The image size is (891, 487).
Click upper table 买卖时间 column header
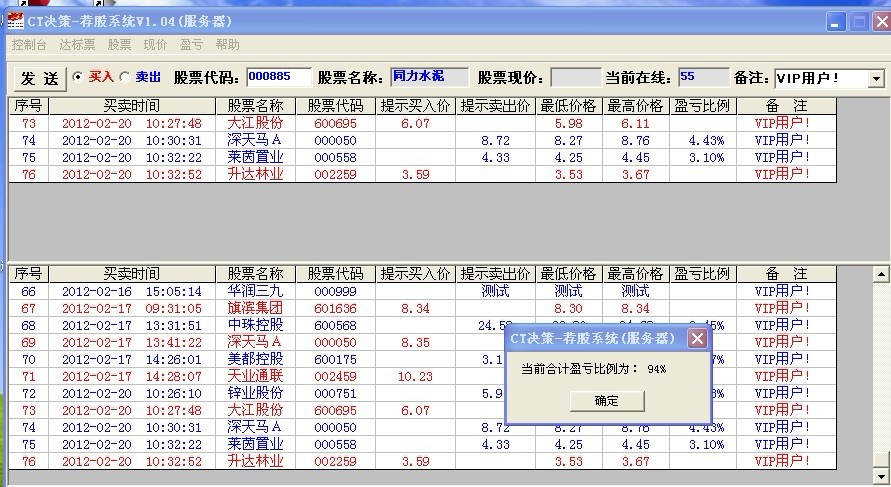132,106
